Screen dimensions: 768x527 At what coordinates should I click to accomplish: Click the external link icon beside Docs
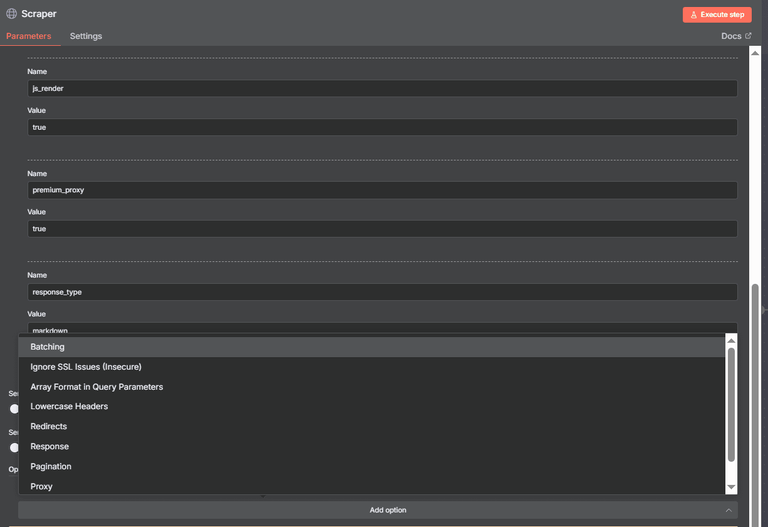click(748, 36)
